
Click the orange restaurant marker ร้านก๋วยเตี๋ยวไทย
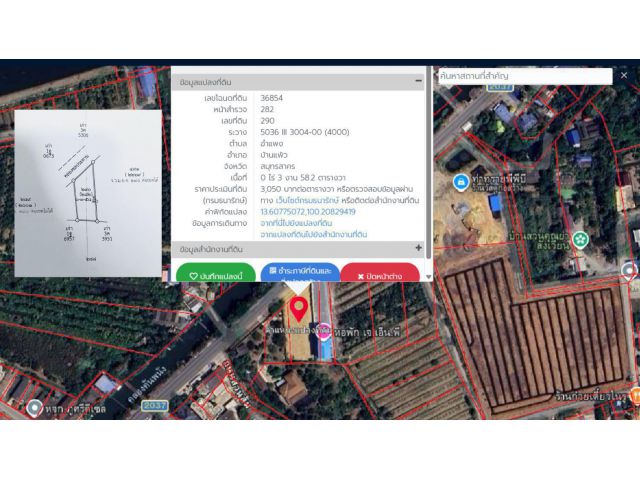coord(635,396)
